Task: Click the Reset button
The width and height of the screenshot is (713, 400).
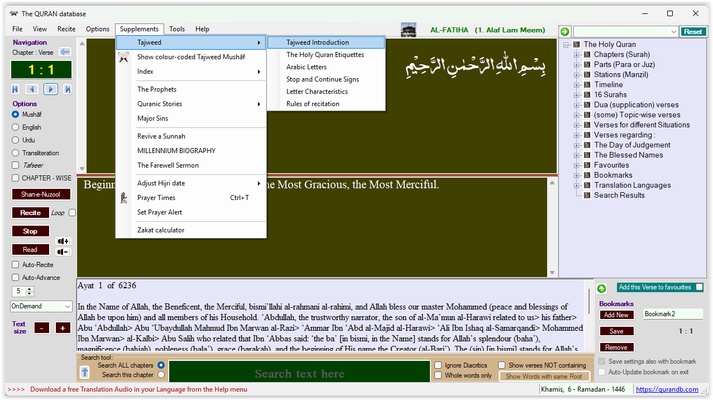Action: [x=693, y=31]
